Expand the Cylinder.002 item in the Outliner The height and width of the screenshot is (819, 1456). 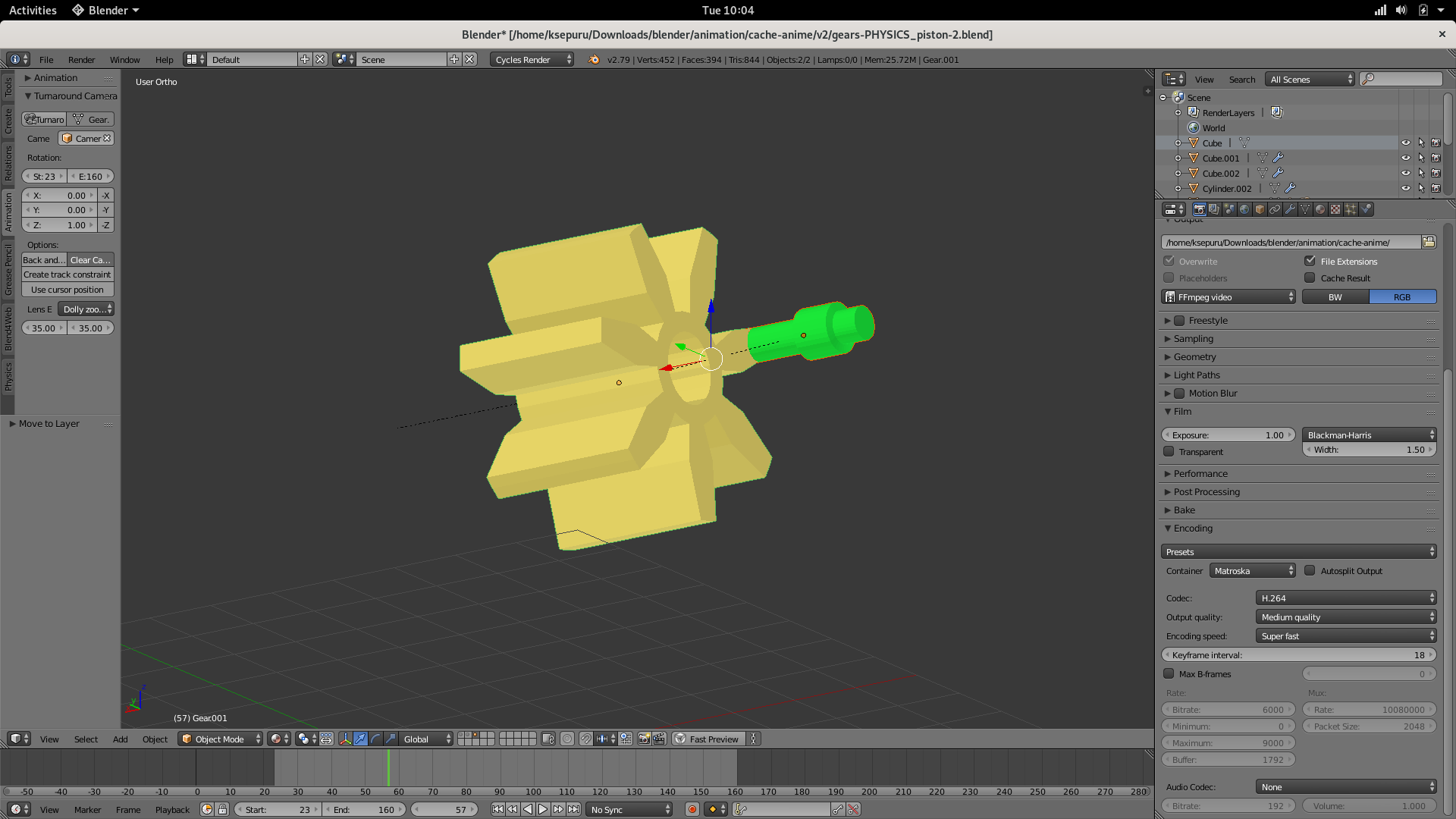pyautogui.click(x=1178, y=189)
